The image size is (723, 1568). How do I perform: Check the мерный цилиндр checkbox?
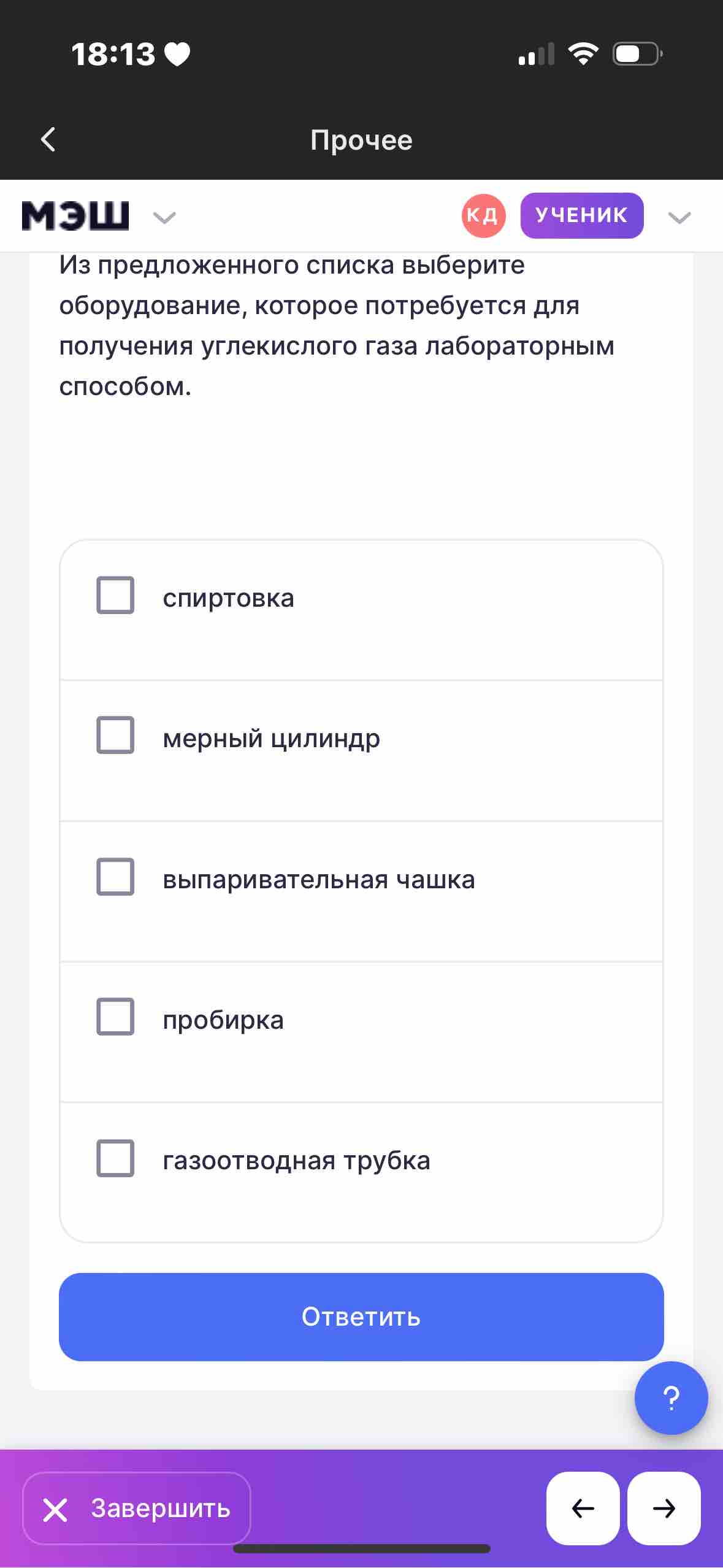pyautogui.click(x=115, y=735)
